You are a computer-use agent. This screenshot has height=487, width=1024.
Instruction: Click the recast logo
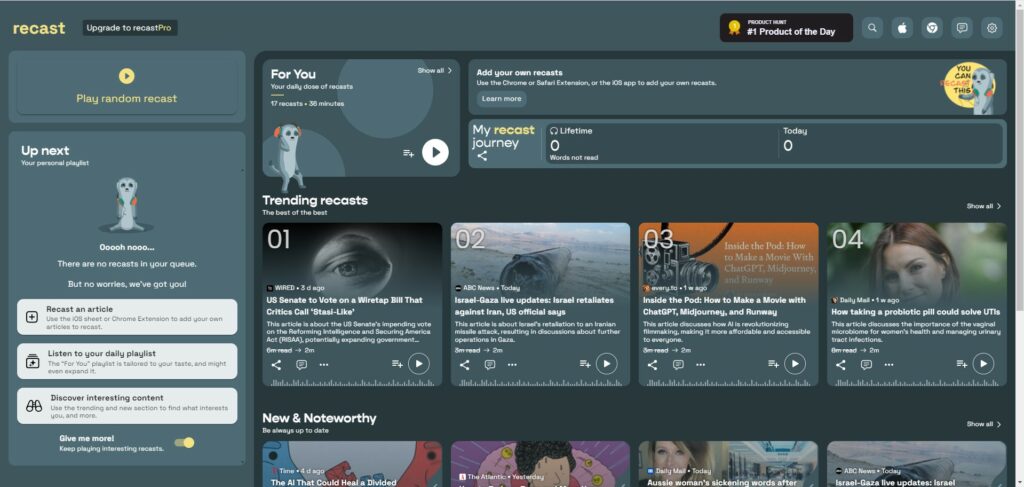(39, 28)
